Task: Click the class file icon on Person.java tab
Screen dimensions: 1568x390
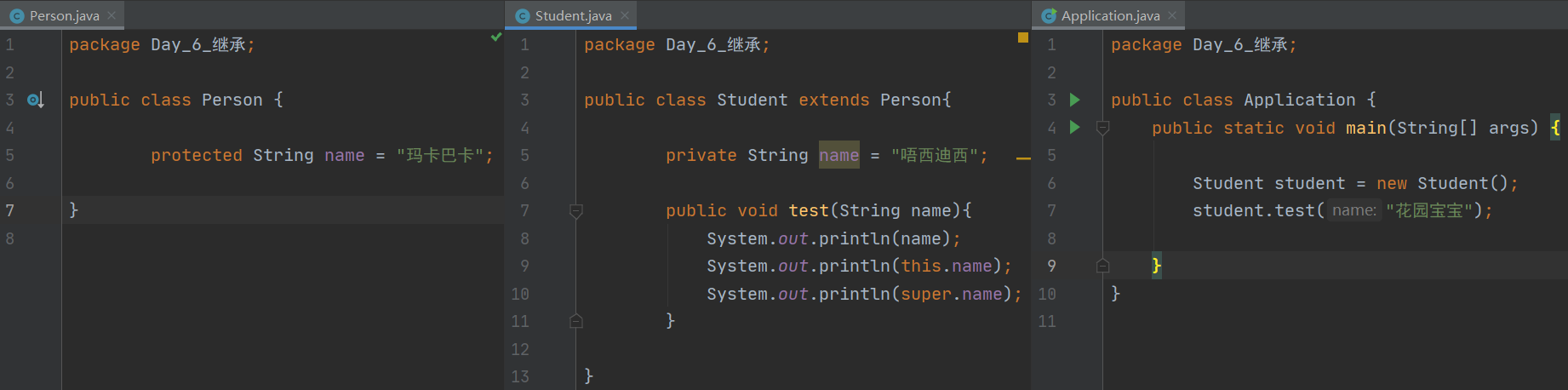Action: [x=16, y=15]
